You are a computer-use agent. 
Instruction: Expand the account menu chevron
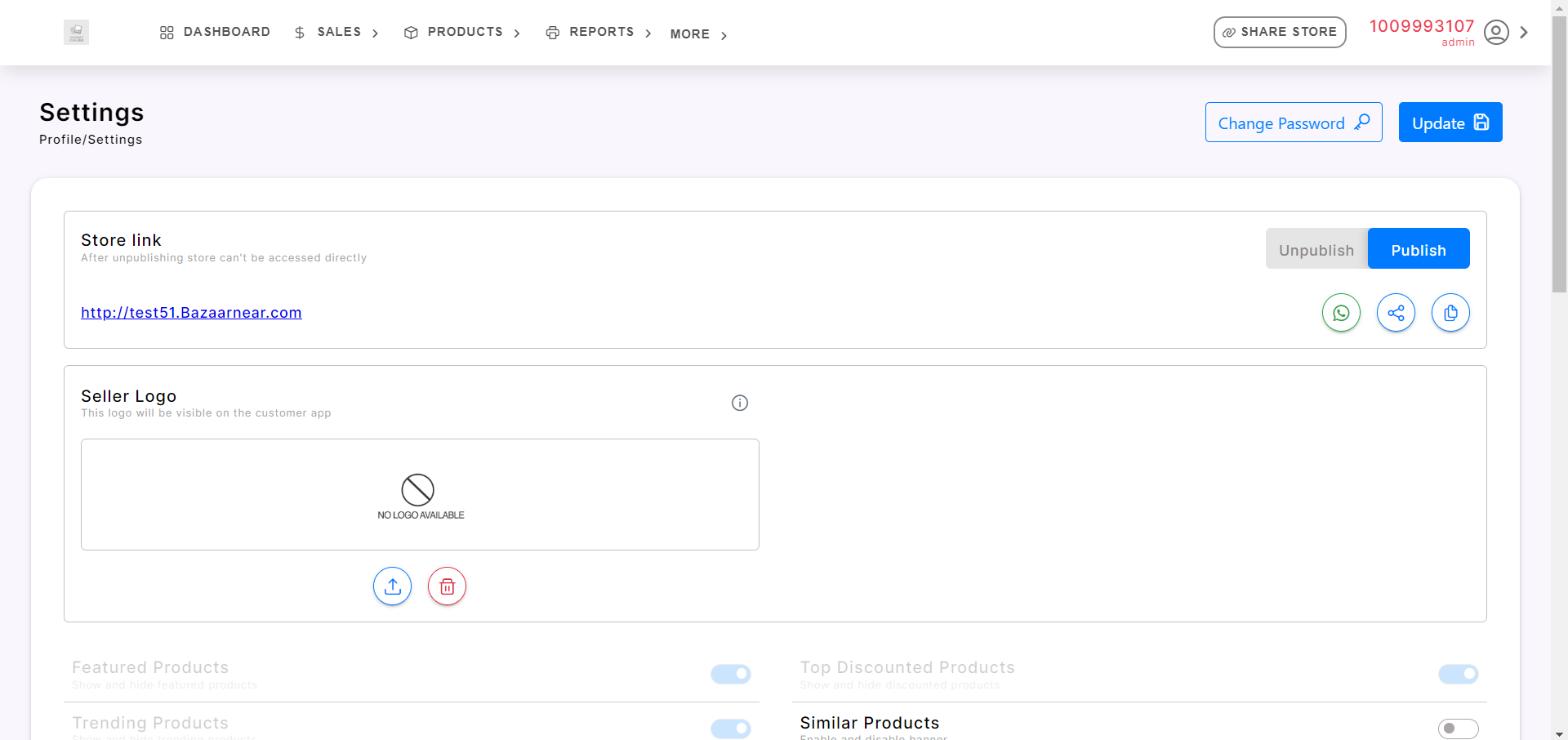tap(1524, 33)
